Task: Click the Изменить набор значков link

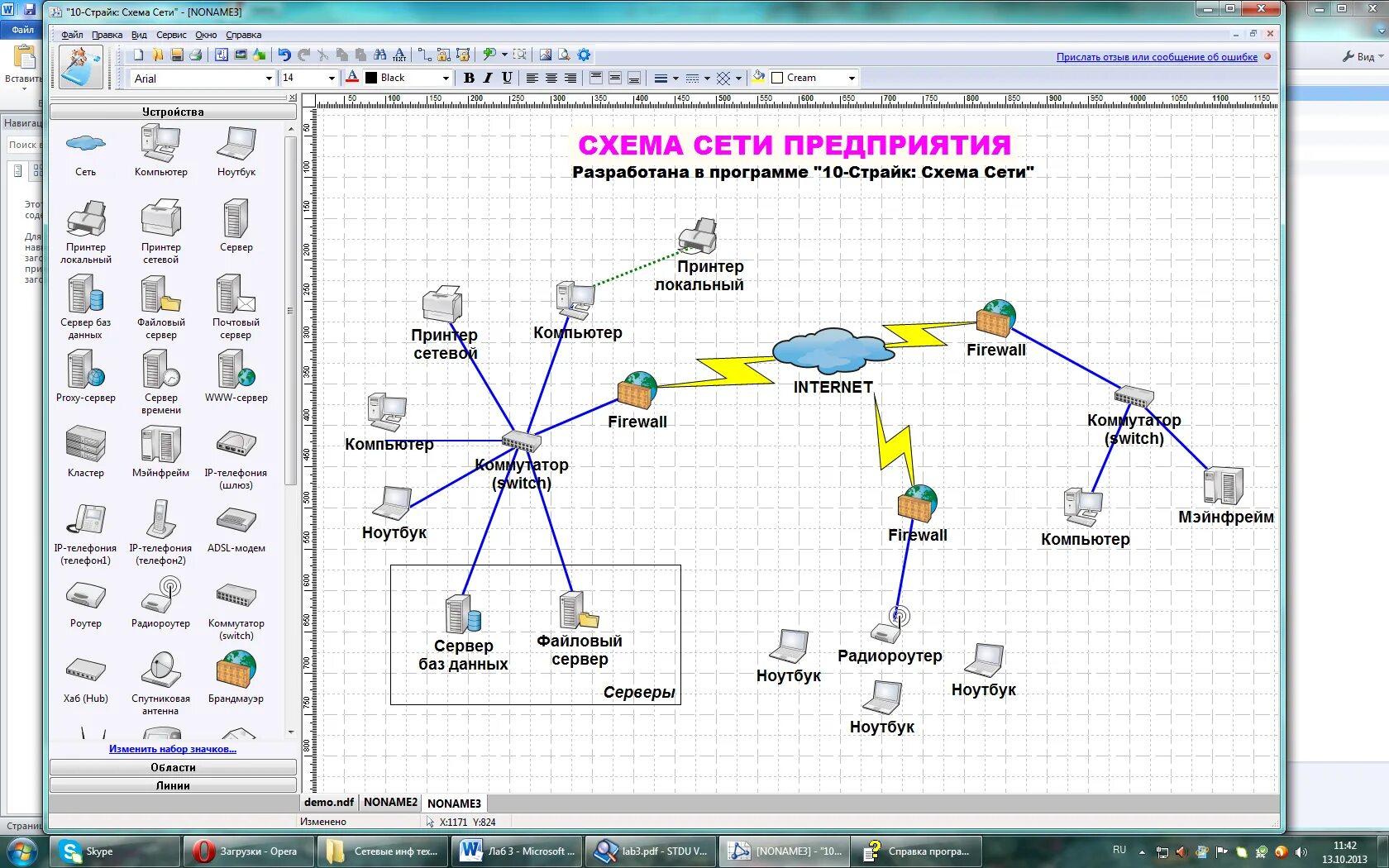Action: (x=173, y=749)
